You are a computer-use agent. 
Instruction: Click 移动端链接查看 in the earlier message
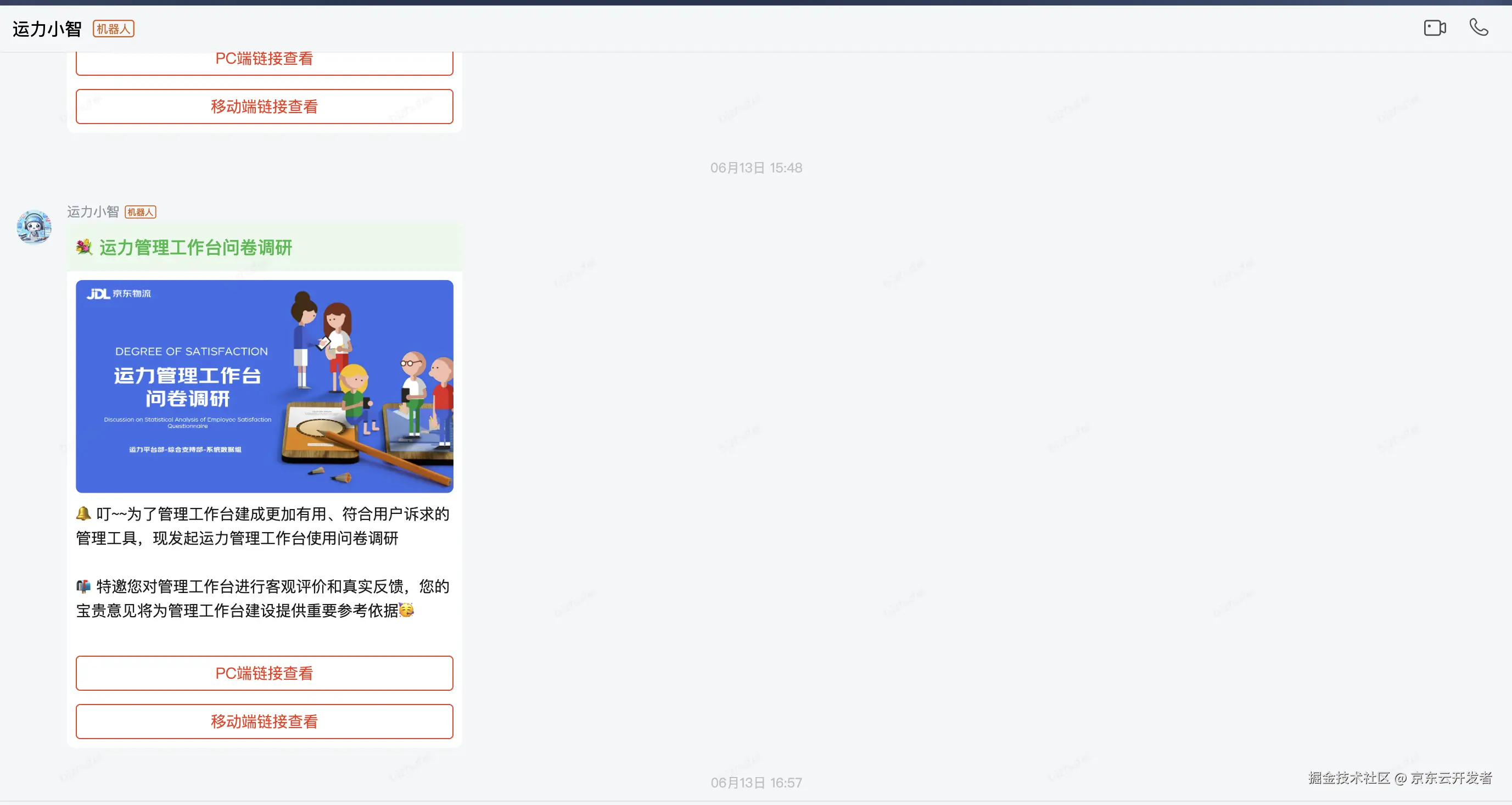[264, 107]
